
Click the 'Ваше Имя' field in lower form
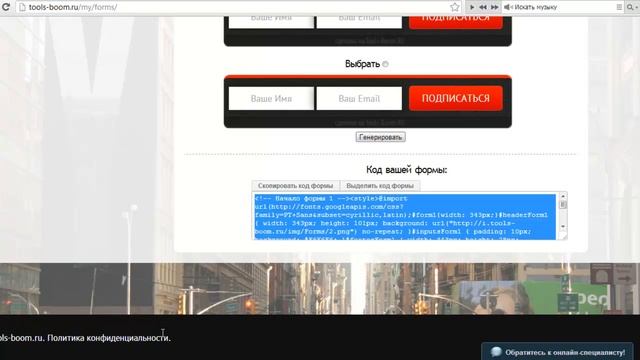271,98
